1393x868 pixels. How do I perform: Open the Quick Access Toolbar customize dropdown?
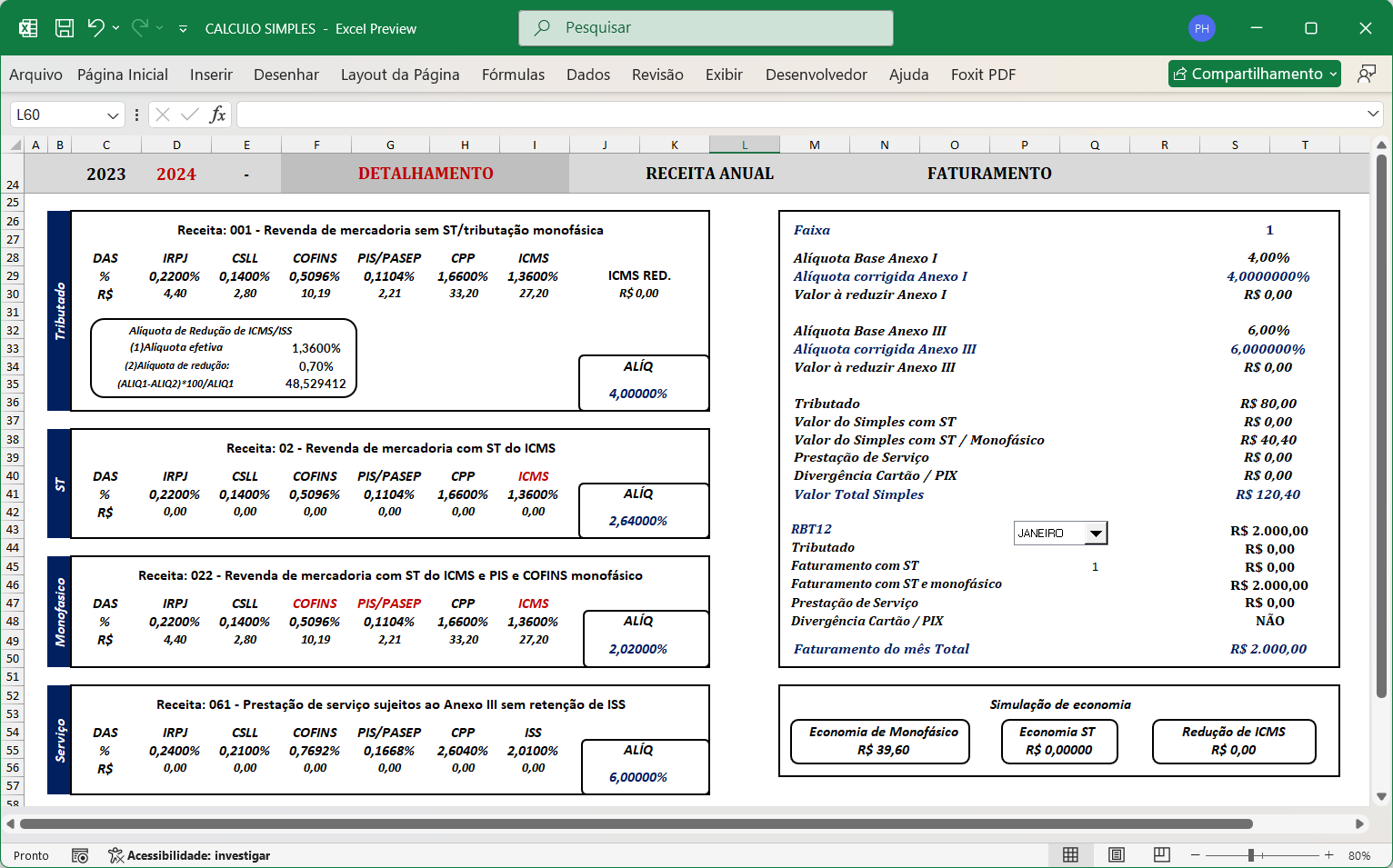point(183,29)
